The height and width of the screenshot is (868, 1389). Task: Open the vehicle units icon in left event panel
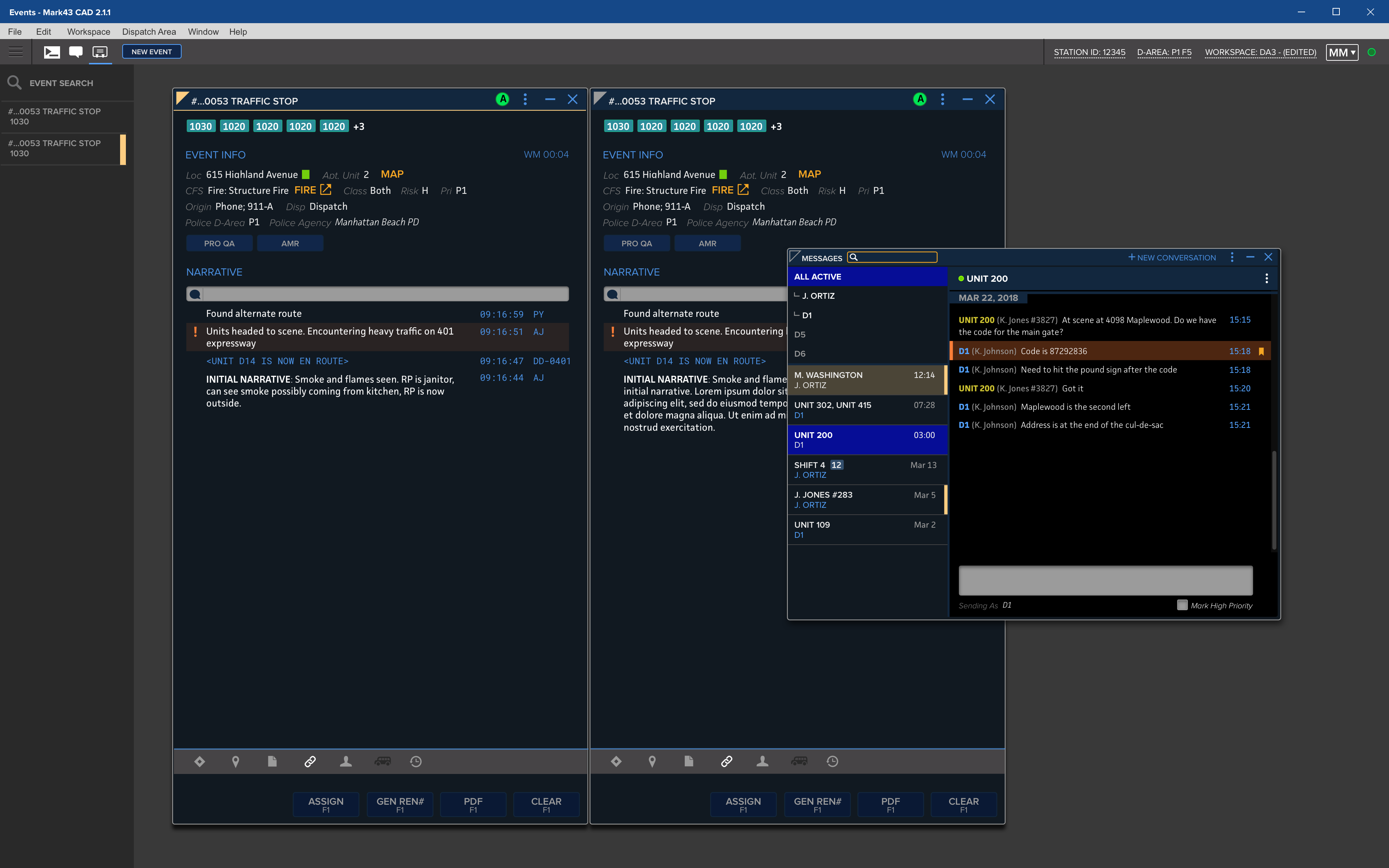[382, 761]
